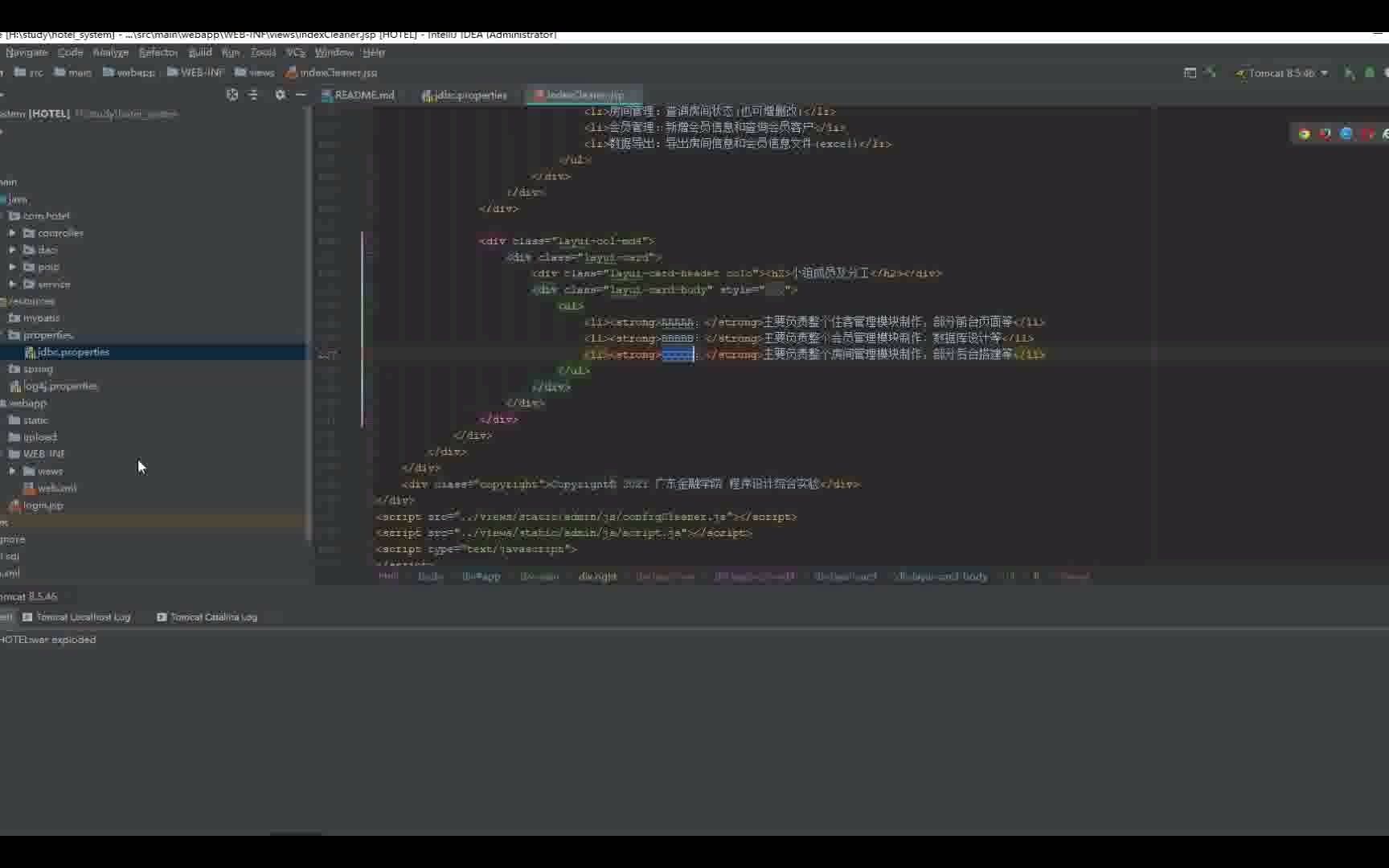Screen dimensions: 1389x868
Task: Open page in Chrome browser icon
Action: point(1305,134)
